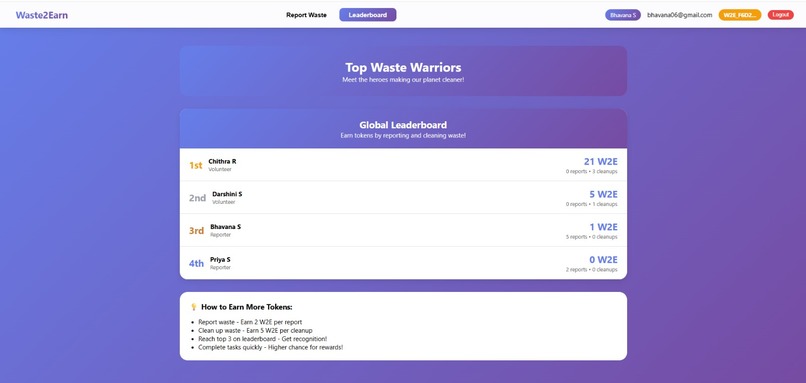This screenshot has width=806, height=383.
Task: Click the name Priya S
Action: coord(220,260)
